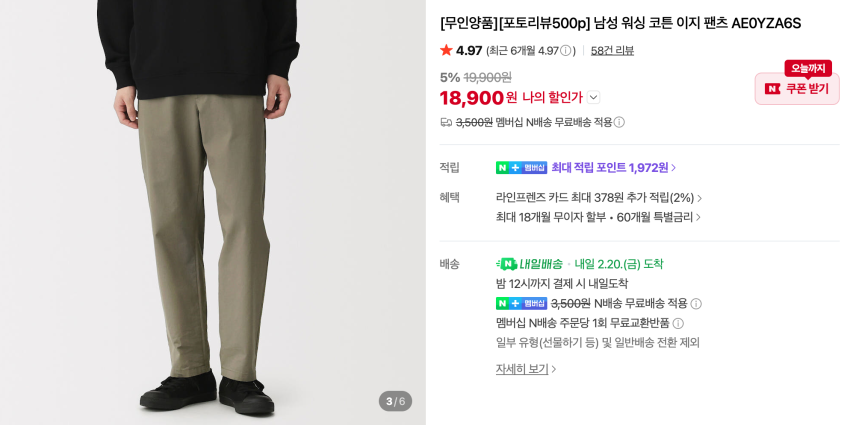Open the 자세히 보기 delivery details link
The image size is (850, 425).
pos(526,369)
